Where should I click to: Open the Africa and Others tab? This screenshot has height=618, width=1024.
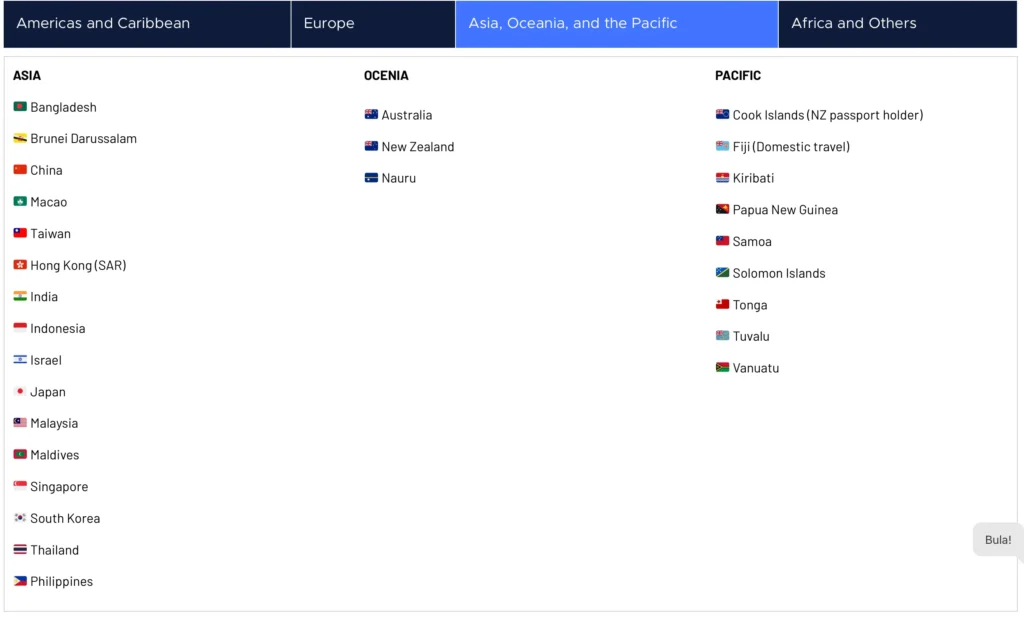tap(897, 23)
